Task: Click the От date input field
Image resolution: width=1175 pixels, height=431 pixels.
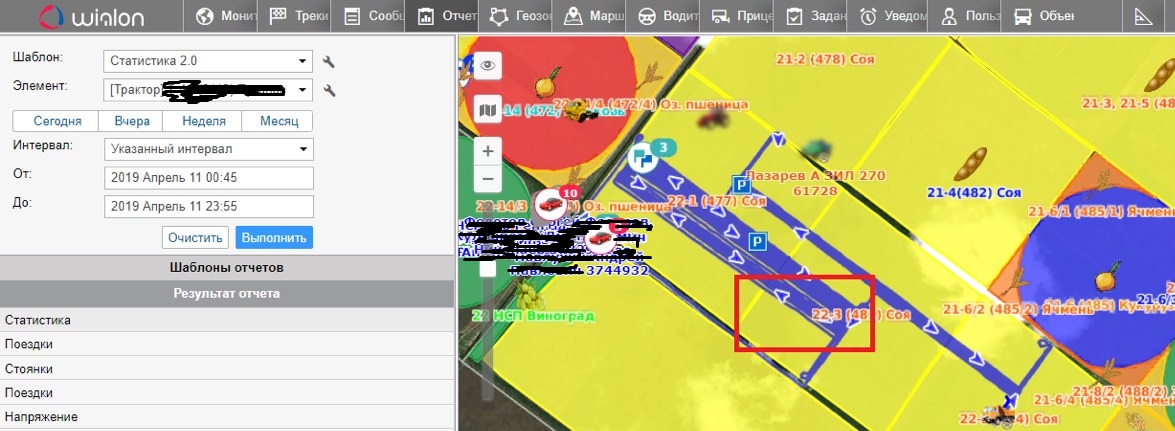Action: click(x=208, y=178)
